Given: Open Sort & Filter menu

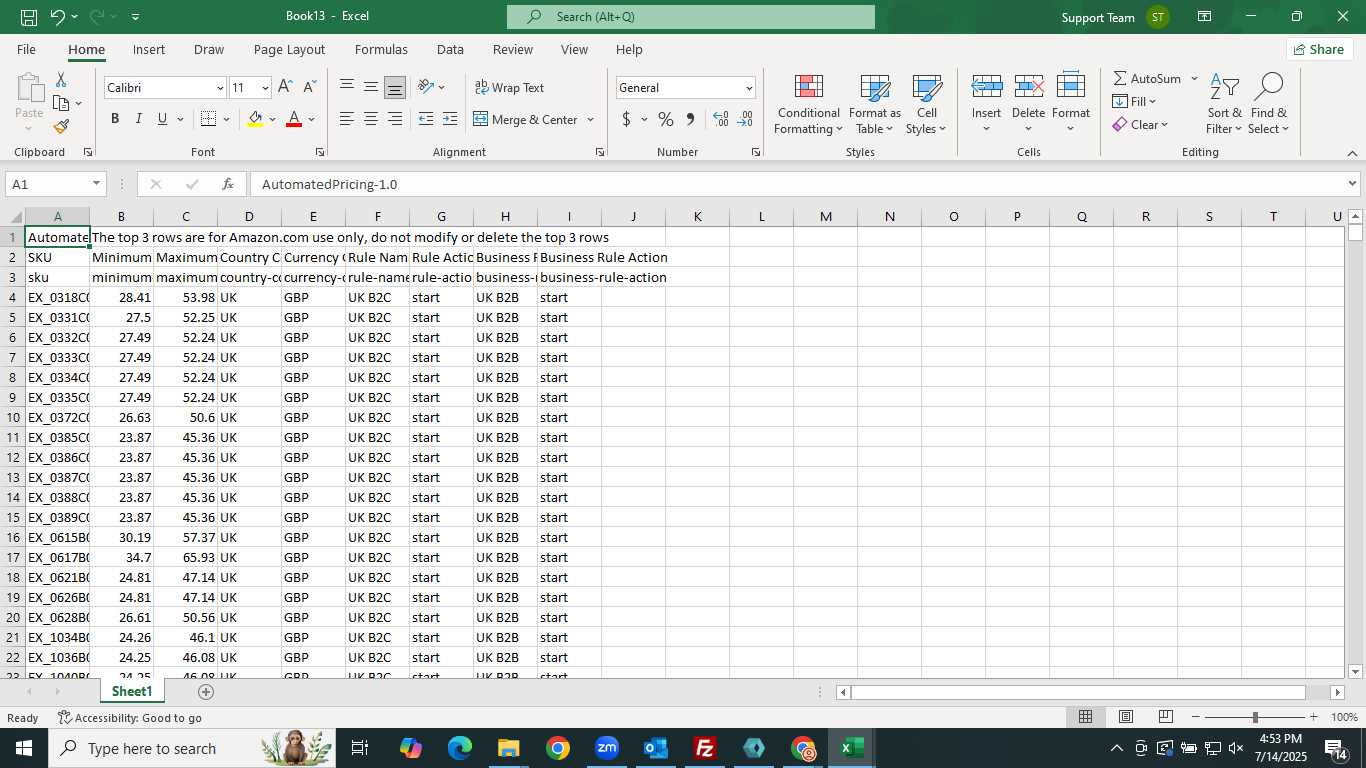Looking at the screenshot, I should pos(1224,104).
